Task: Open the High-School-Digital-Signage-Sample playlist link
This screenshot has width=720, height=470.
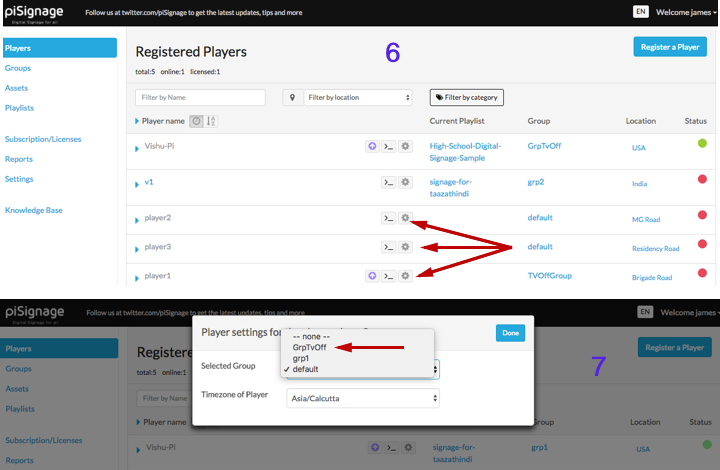Action: (x=465, y=152)
